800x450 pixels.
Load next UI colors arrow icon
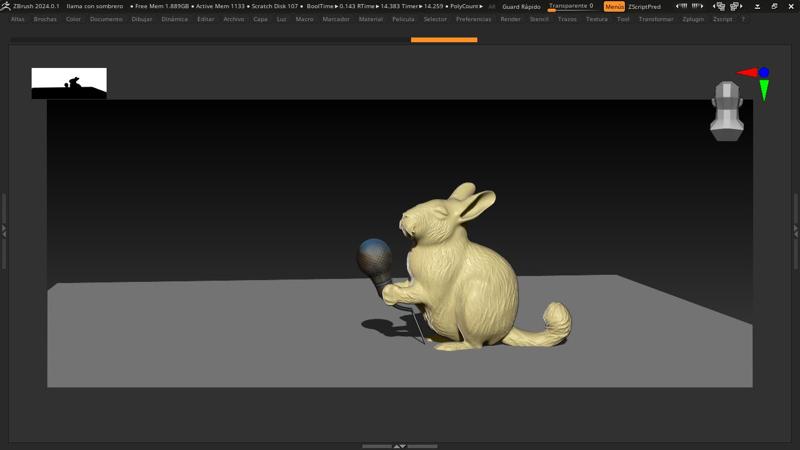click(697, 6)
